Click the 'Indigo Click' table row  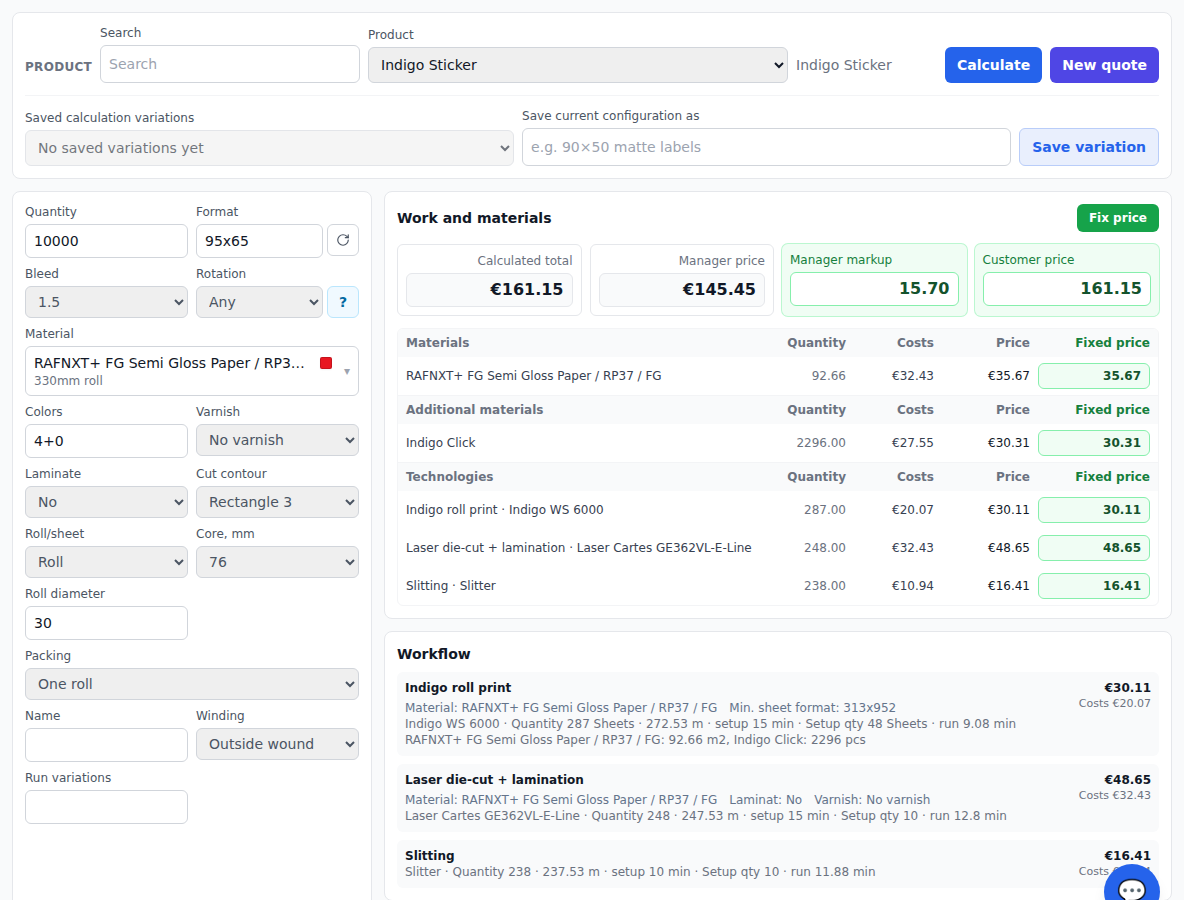(x=778, y=442)
